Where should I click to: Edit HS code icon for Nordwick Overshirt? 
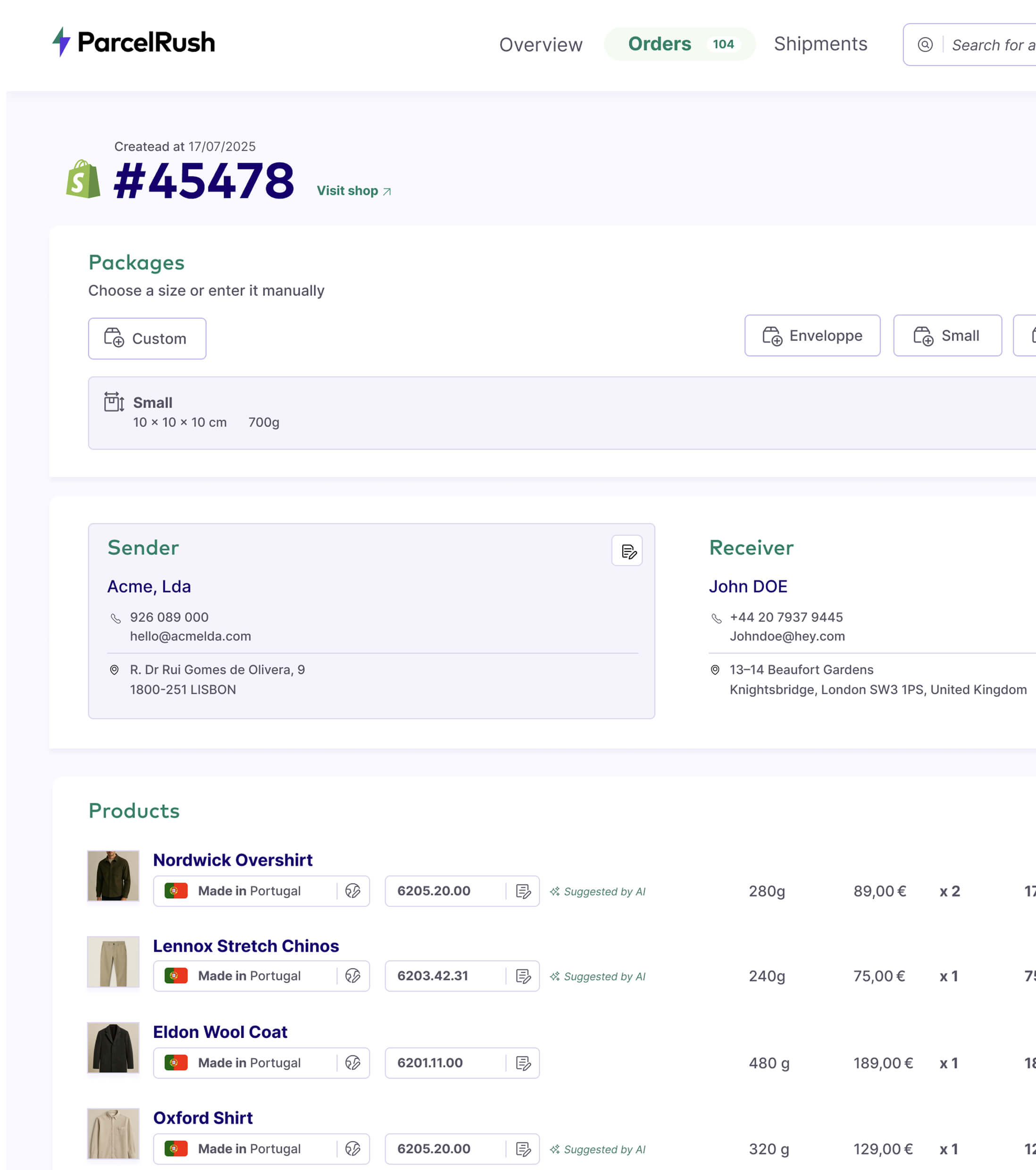tap(523, 891)
